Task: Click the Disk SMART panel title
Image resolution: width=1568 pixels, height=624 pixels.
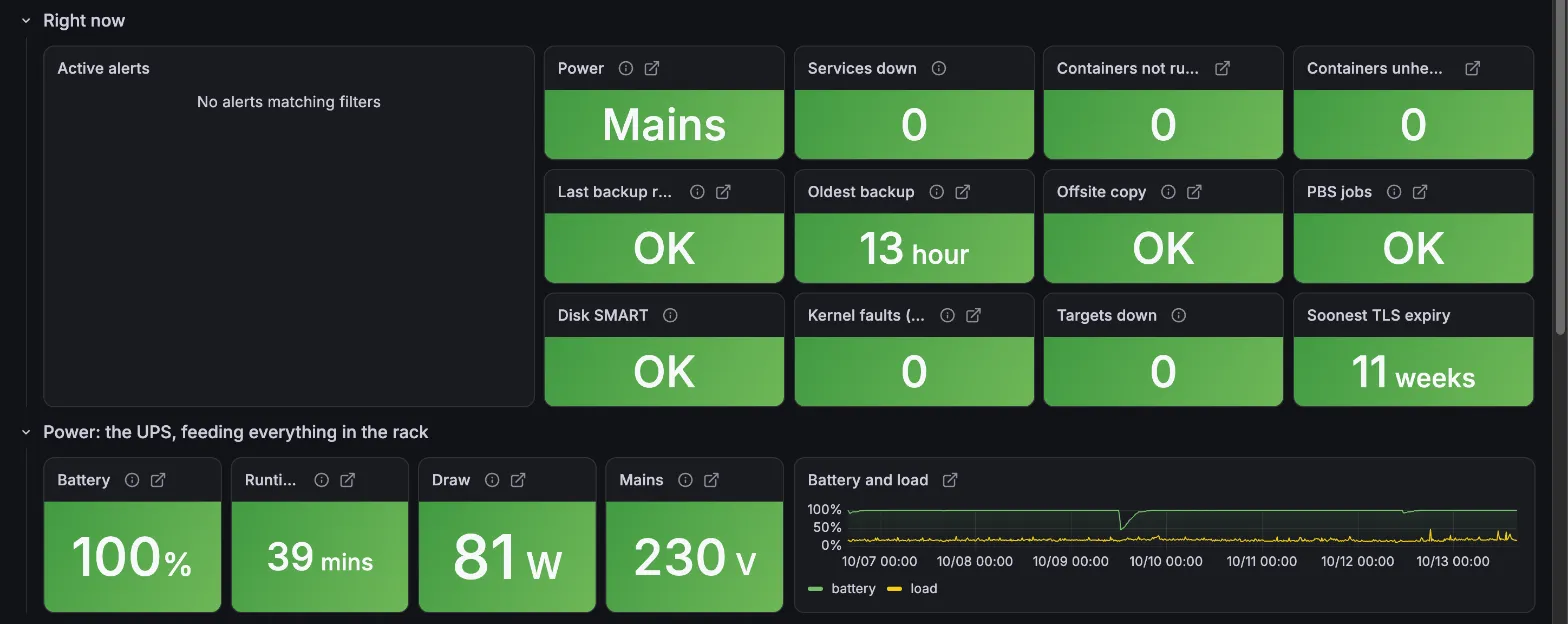Action: click(x=603, y=315)
